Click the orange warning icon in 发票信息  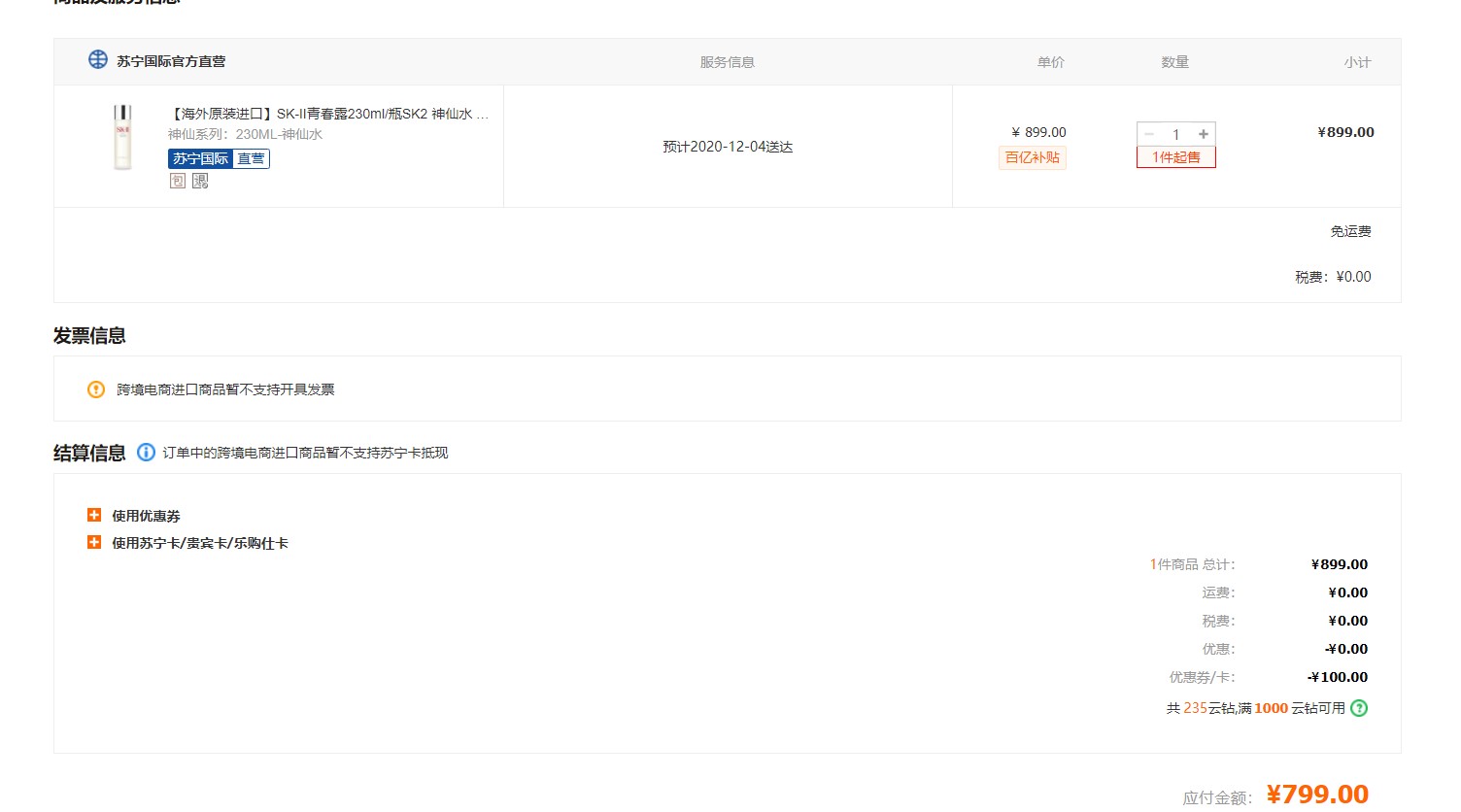tap(96, 389)
